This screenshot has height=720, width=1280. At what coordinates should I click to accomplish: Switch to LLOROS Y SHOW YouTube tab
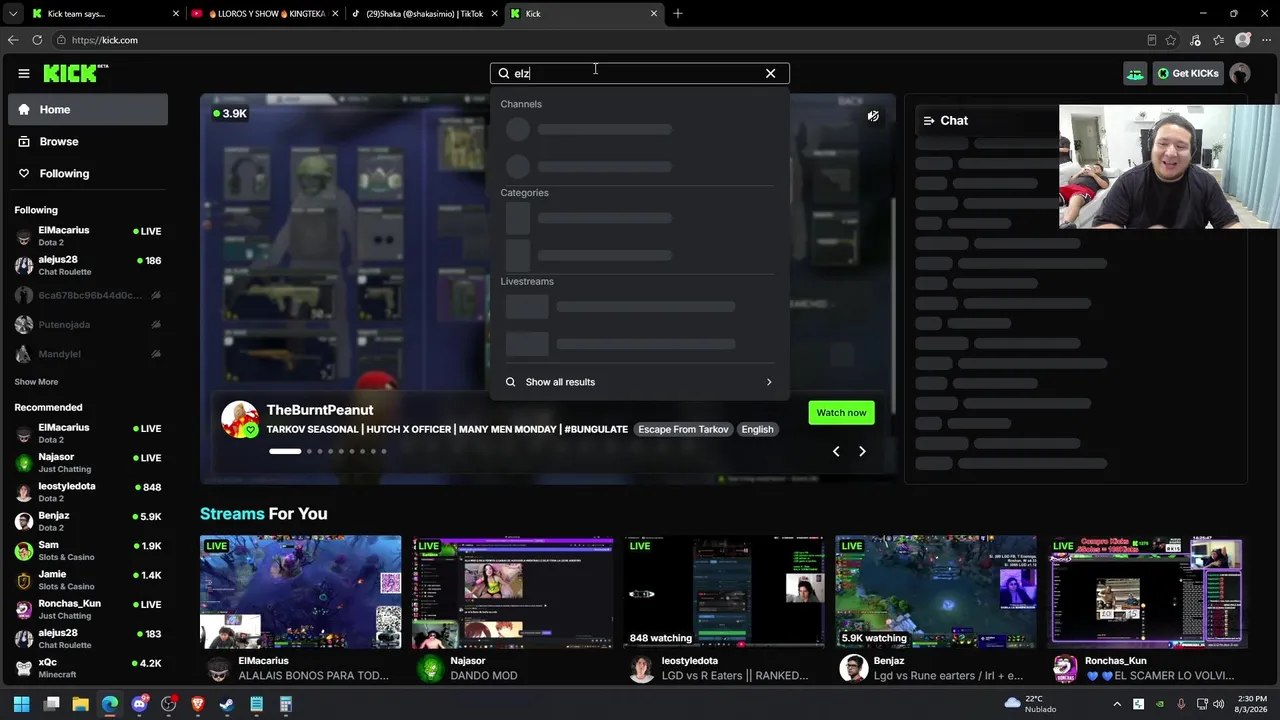click(x=266, y=13)
